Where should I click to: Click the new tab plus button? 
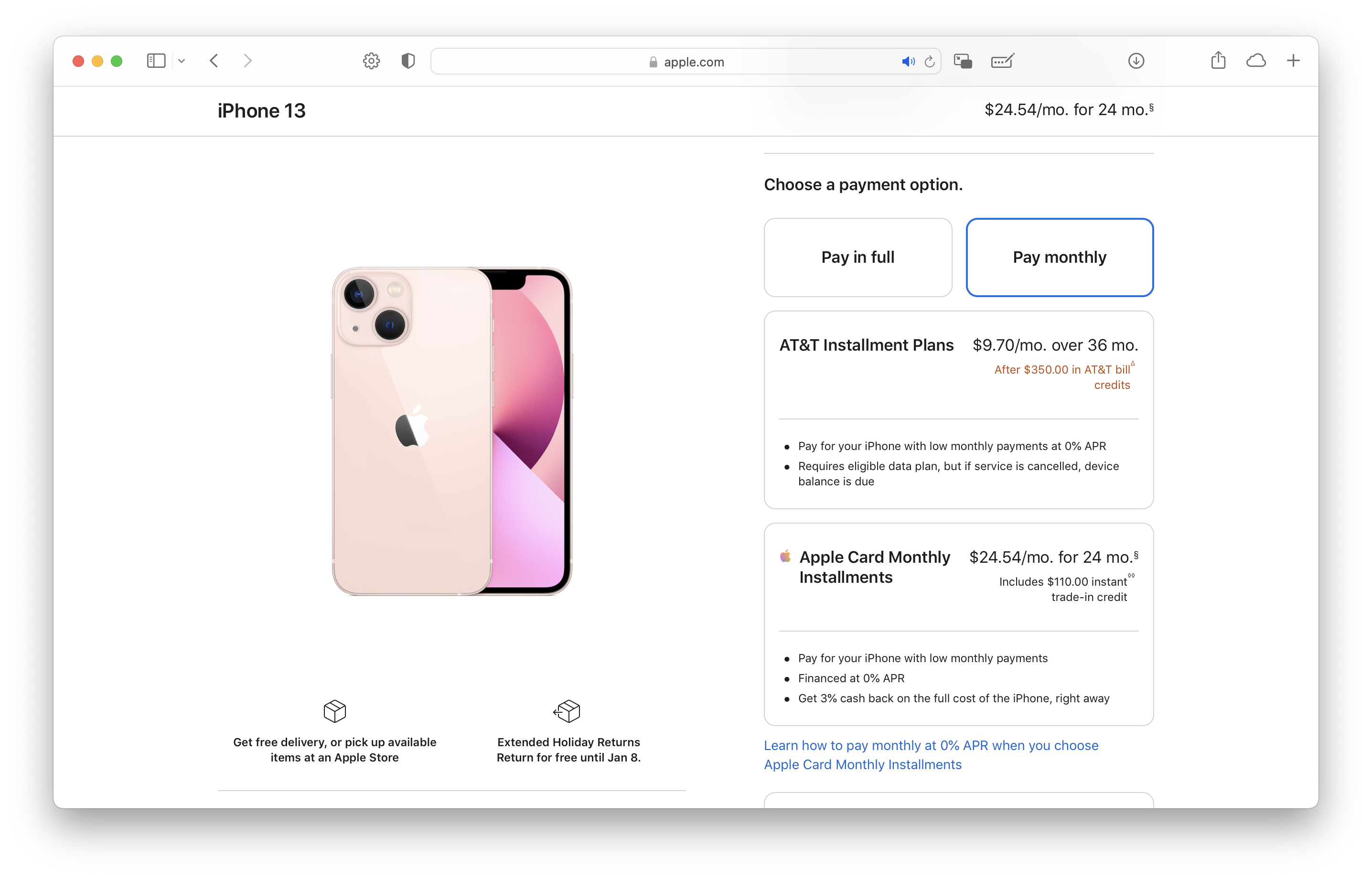pos(1296,61)
